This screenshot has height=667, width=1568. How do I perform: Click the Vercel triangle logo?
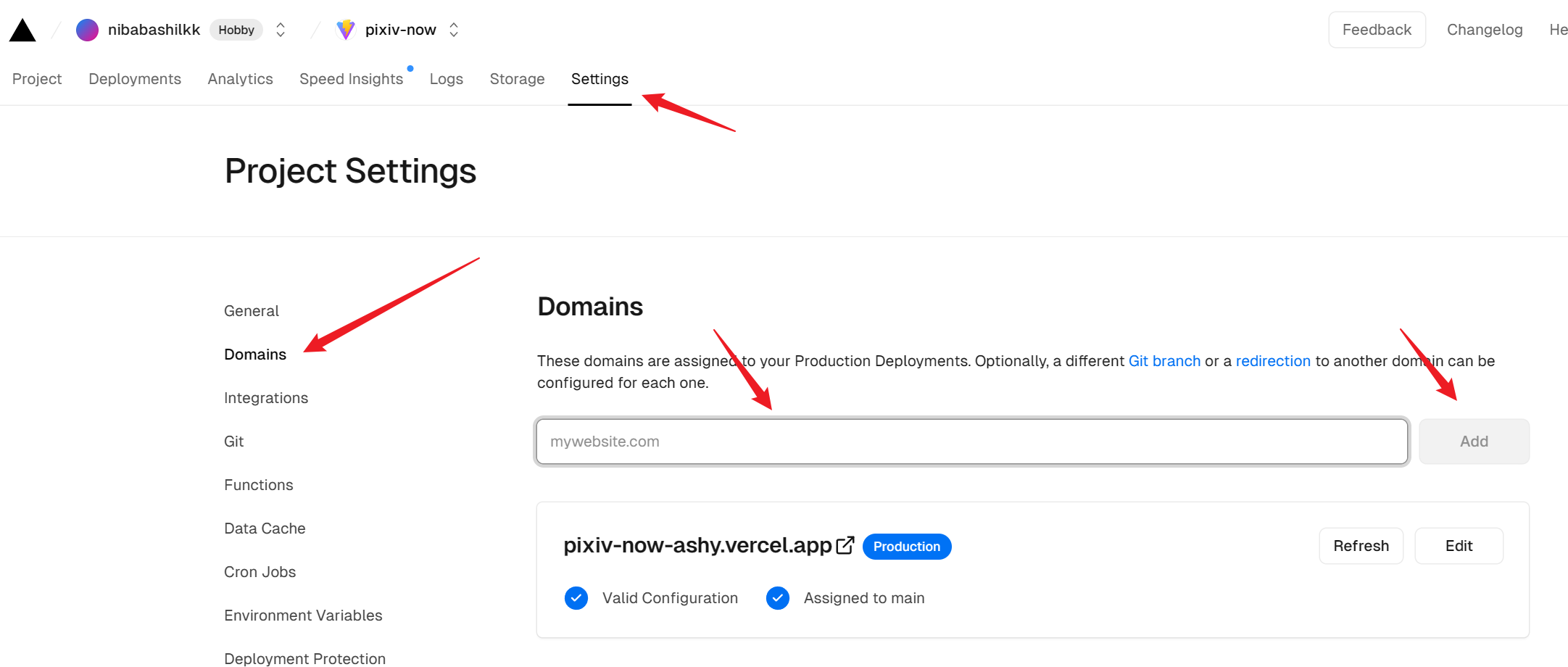[x=22, y=30]
